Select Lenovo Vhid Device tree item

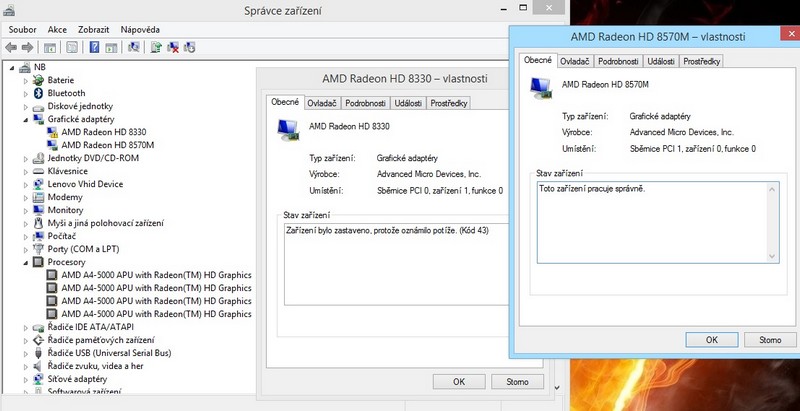click(x=85, y=184)
